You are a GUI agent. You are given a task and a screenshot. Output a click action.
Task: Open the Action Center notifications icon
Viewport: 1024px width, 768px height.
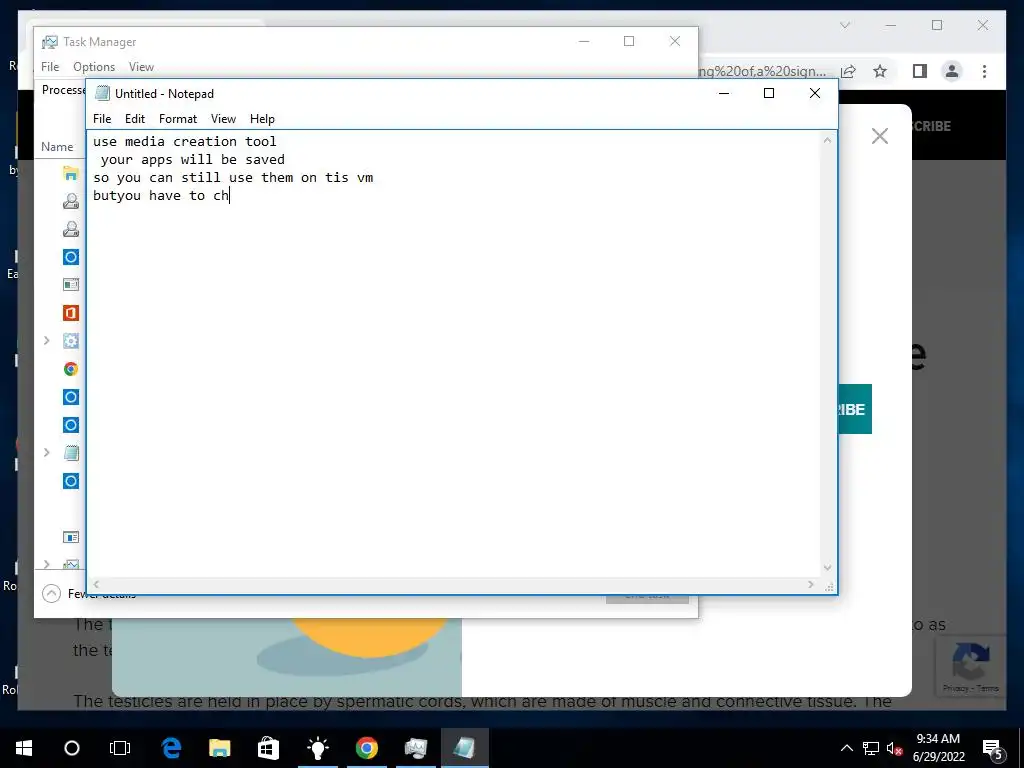[x=993, y=749]
